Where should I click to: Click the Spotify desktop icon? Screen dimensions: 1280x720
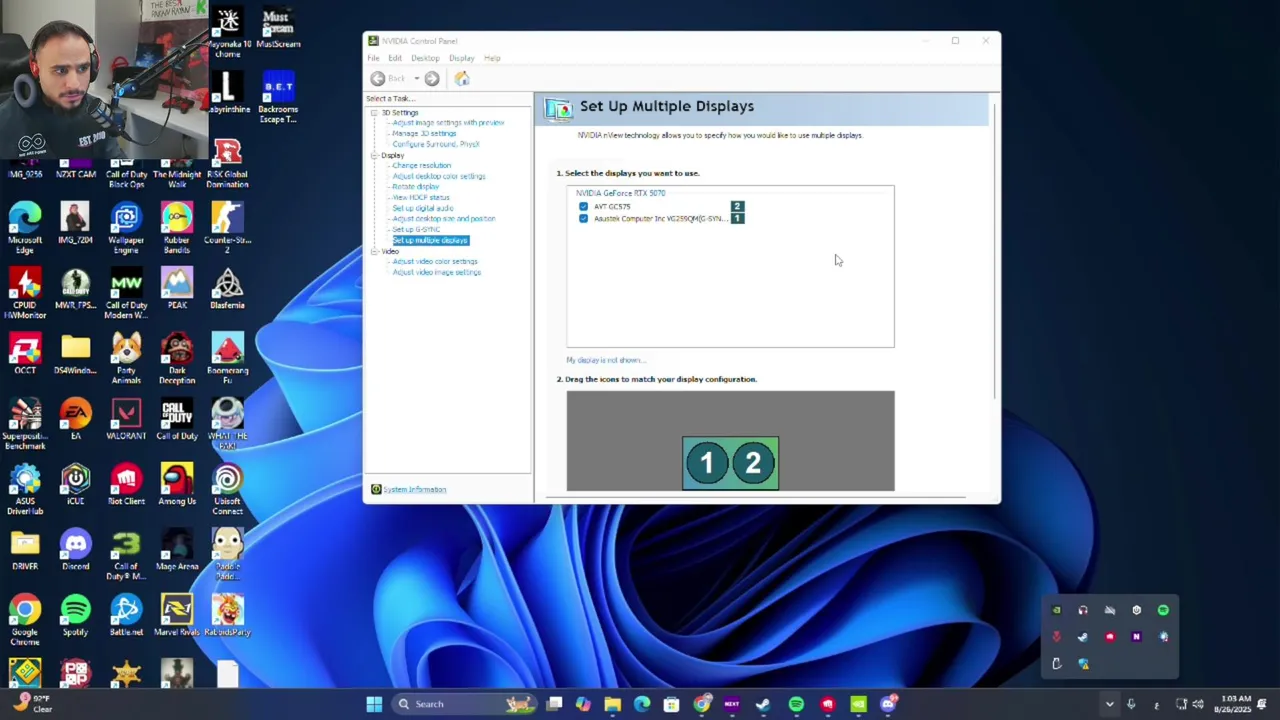coord(76,615)
